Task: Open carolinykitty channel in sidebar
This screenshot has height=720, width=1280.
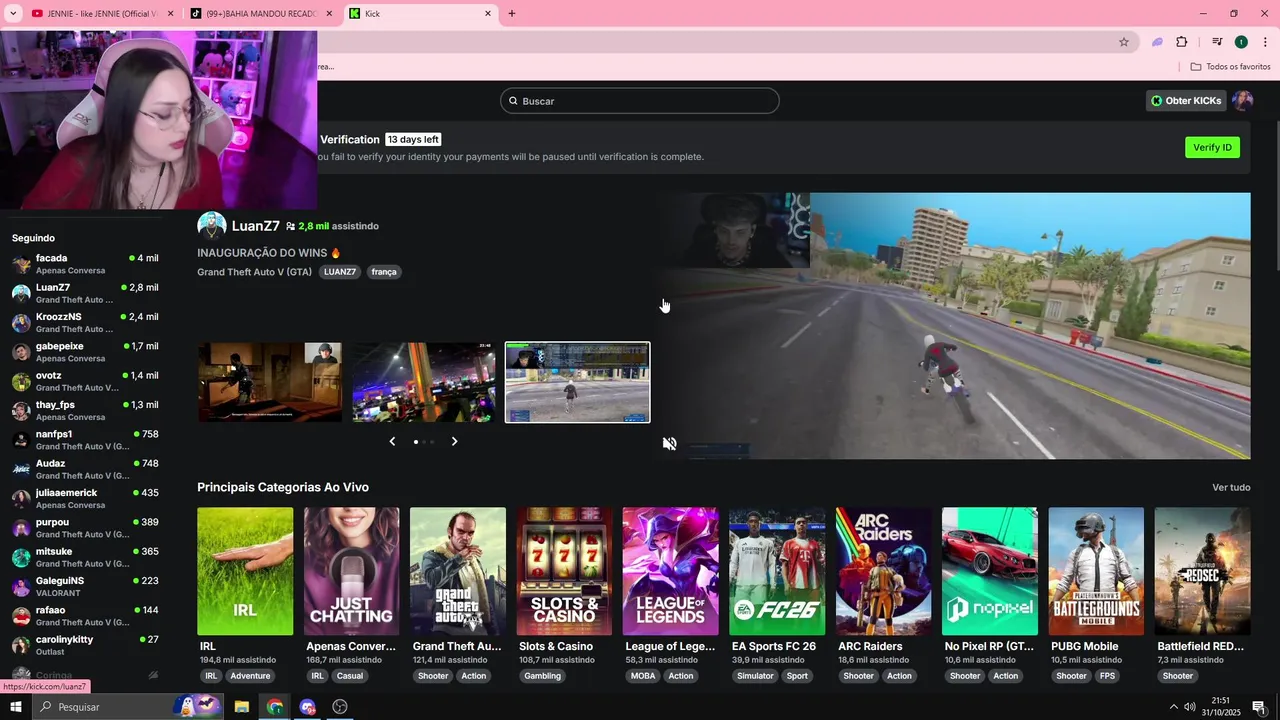Action: point(85,645)
